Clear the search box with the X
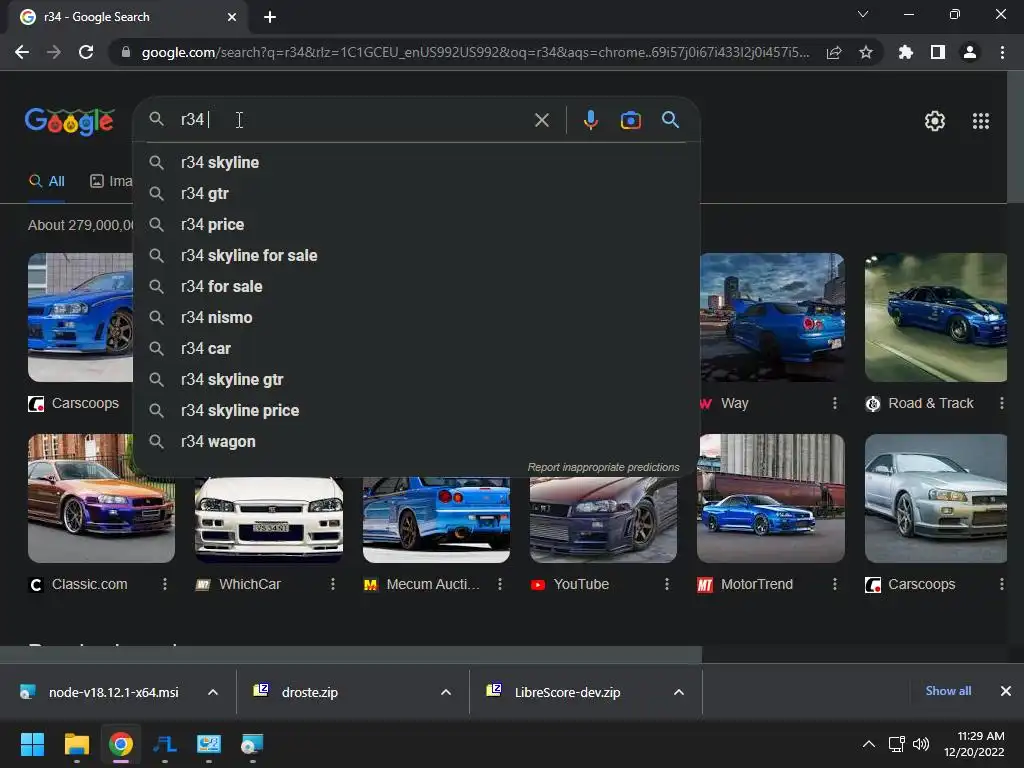This screenshot has width=1024, height=768. point(541,120)
